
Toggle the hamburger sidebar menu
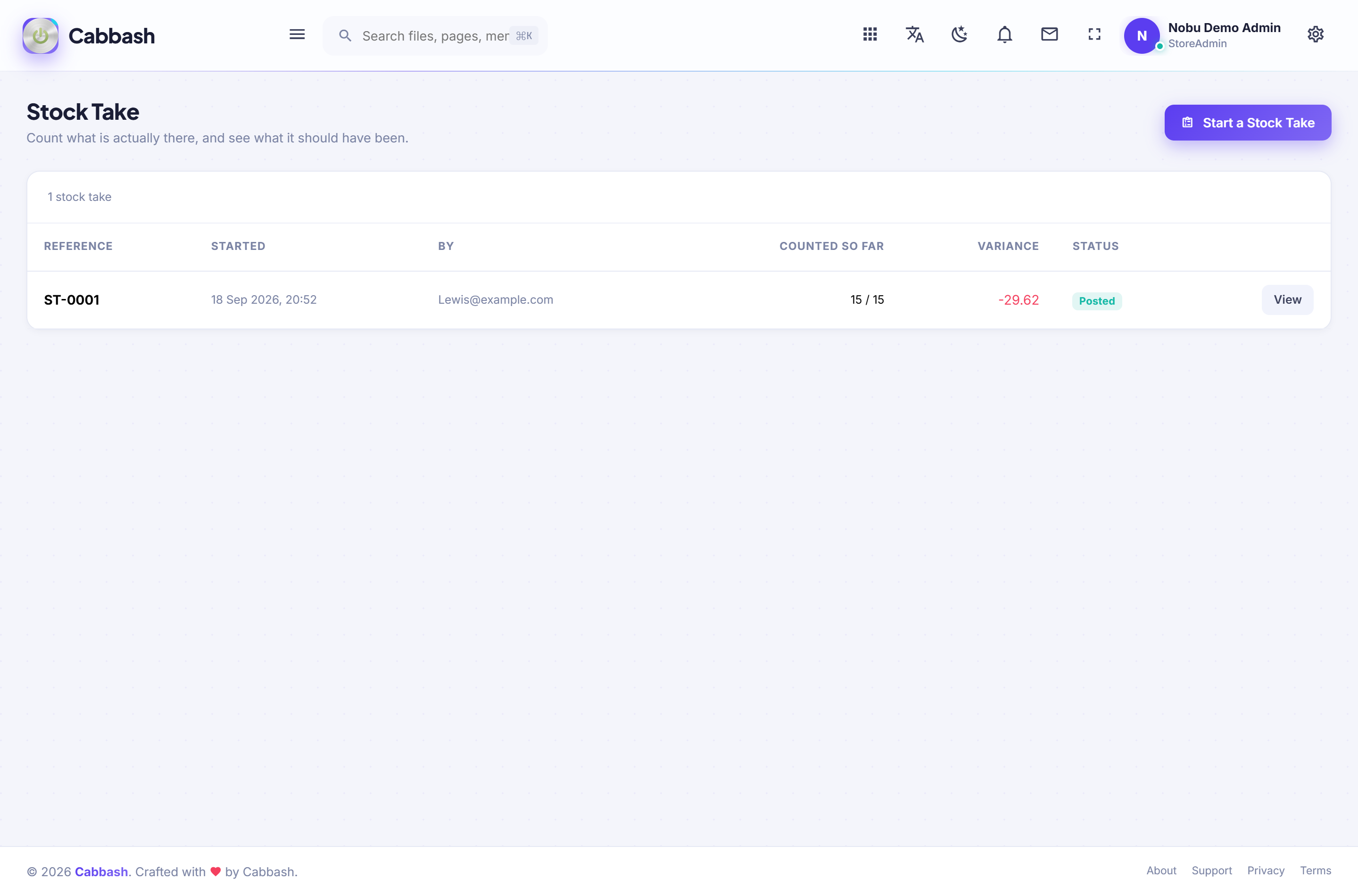[297, 35]
